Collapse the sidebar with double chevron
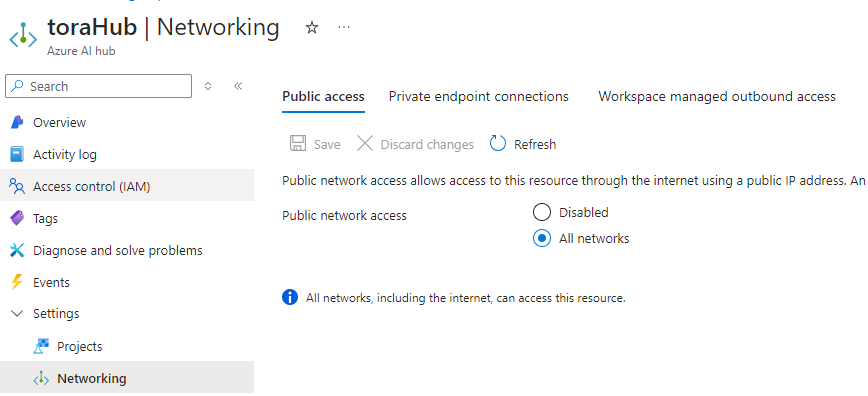This screenshot has width=868, height=396. 238,86
